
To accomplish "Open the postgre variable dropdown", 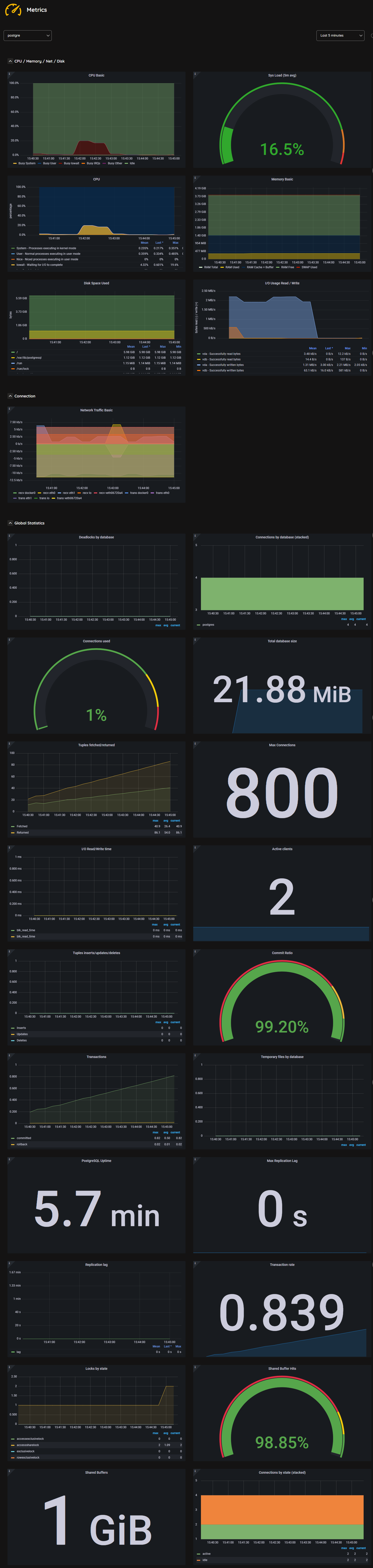I will pyautogui.click(x=27, y=35).
